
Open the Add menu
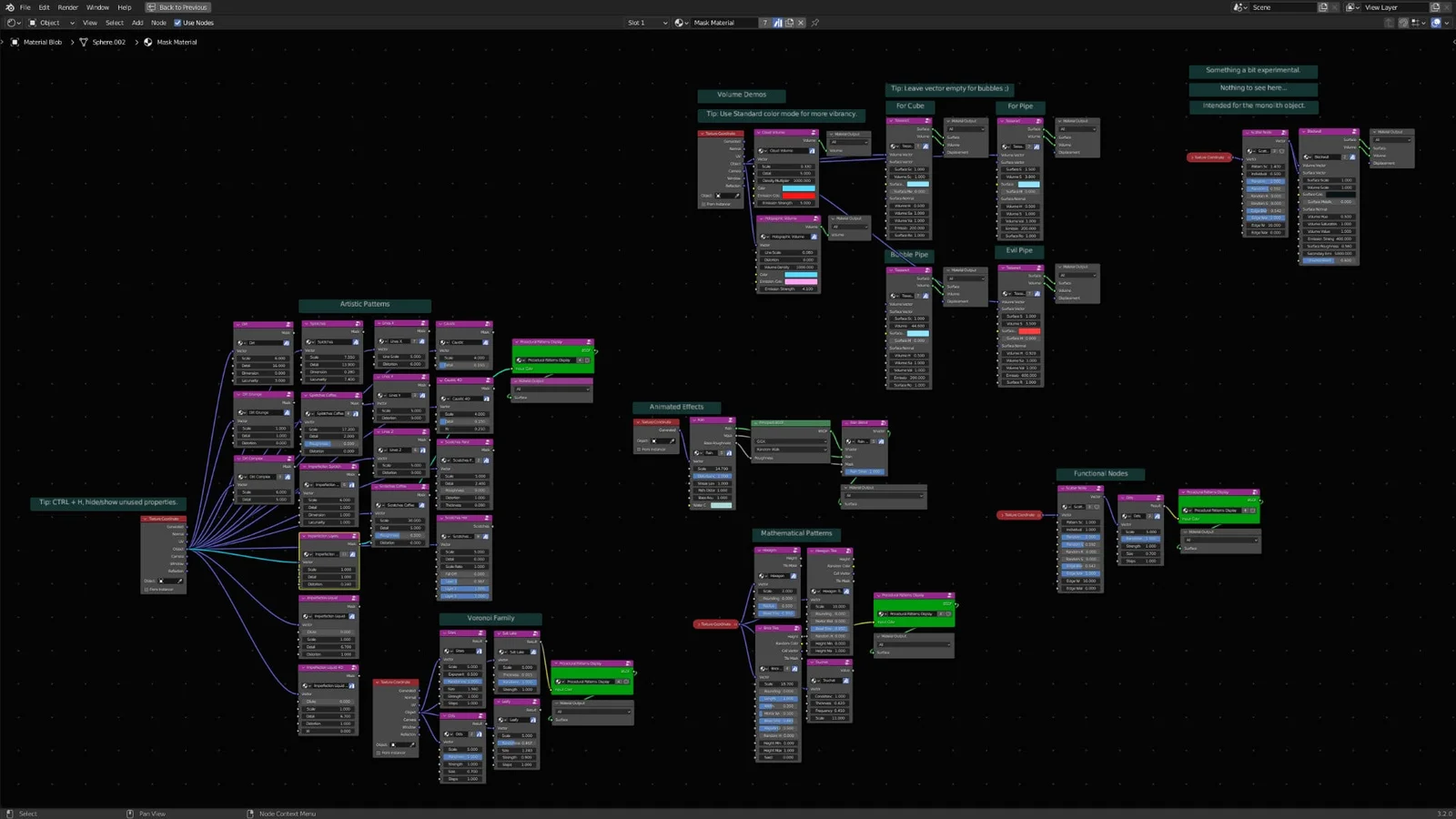(x=137, y=23)
